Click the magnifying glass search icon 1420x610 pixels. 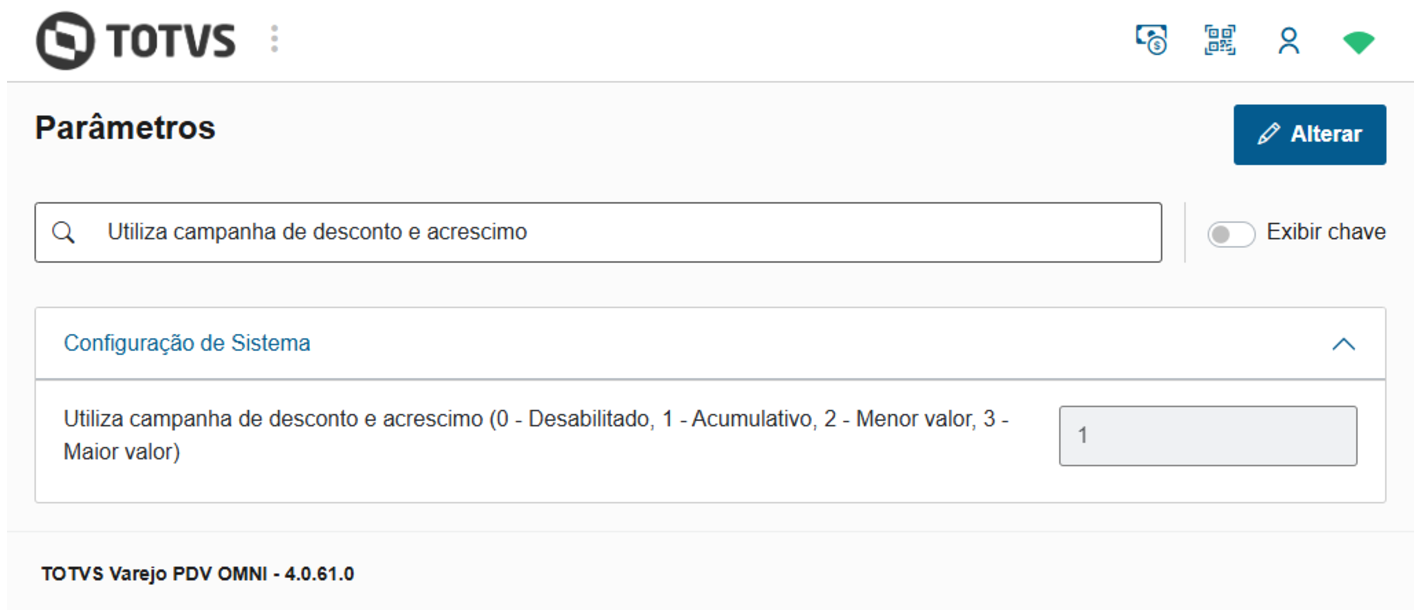point(64,233)
